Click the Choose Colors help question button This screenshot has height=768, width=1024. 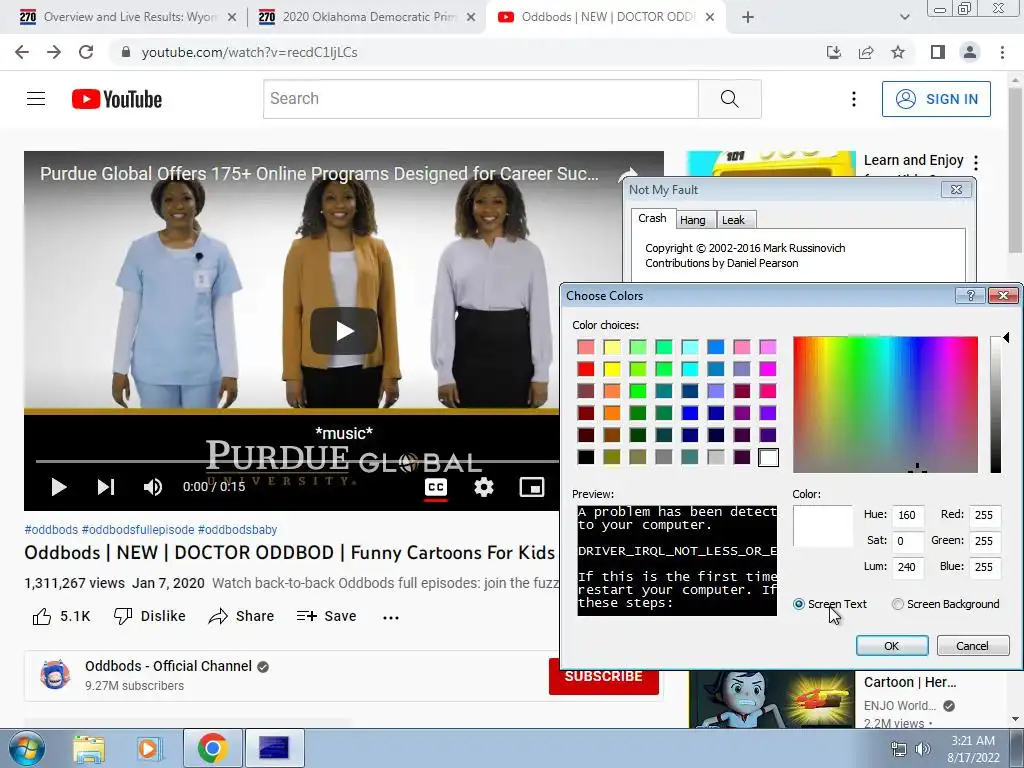coord(970,296)
